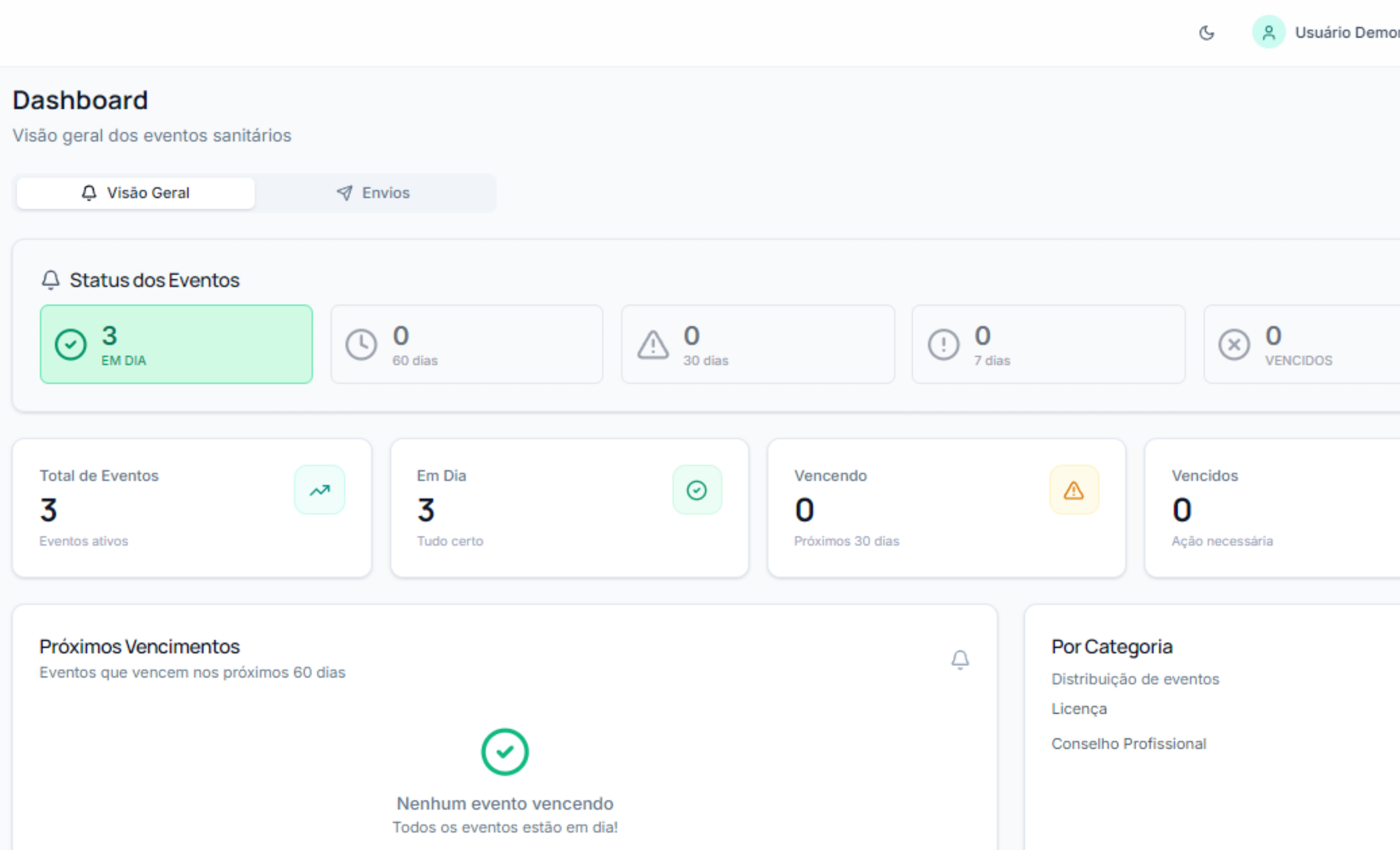The height and width of the screenshot is (850, 1400).
Task: Click the green check icon on Em Dia card
Action: (x=697, y=489)
